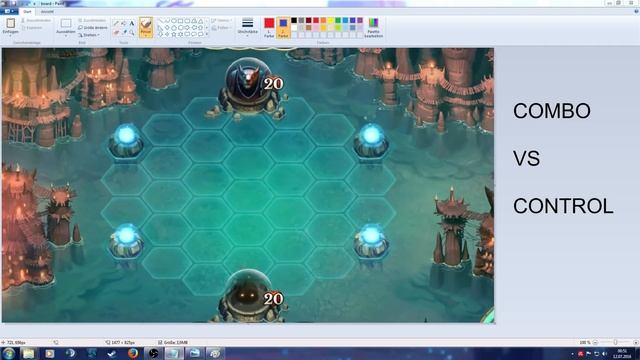Select the line shape in the shapes gallery
This screenshot has height=360, width=640.
(x=160, y=20)
